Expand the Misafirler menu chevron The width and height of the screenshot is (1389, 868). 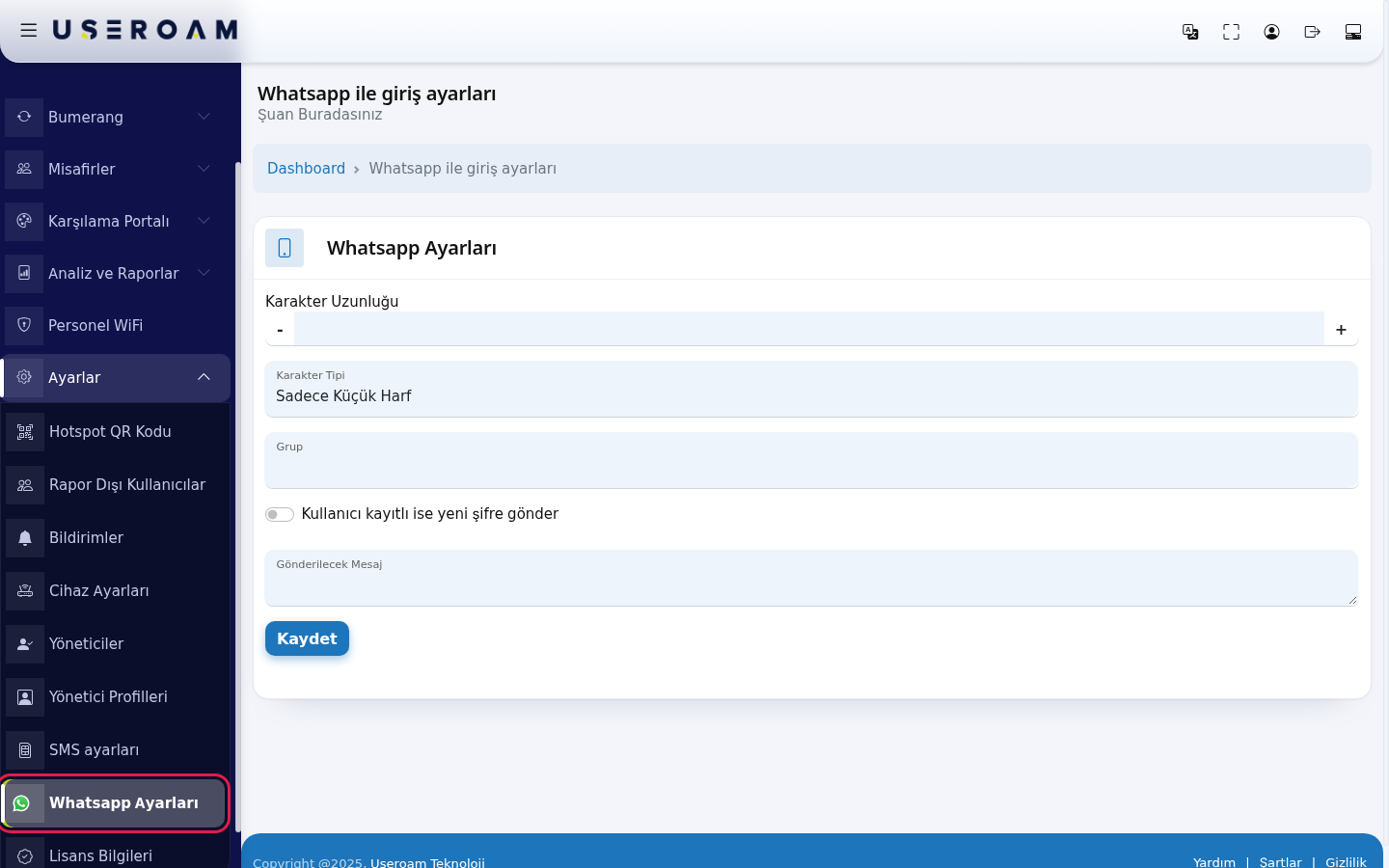click(x=204, y=169)
